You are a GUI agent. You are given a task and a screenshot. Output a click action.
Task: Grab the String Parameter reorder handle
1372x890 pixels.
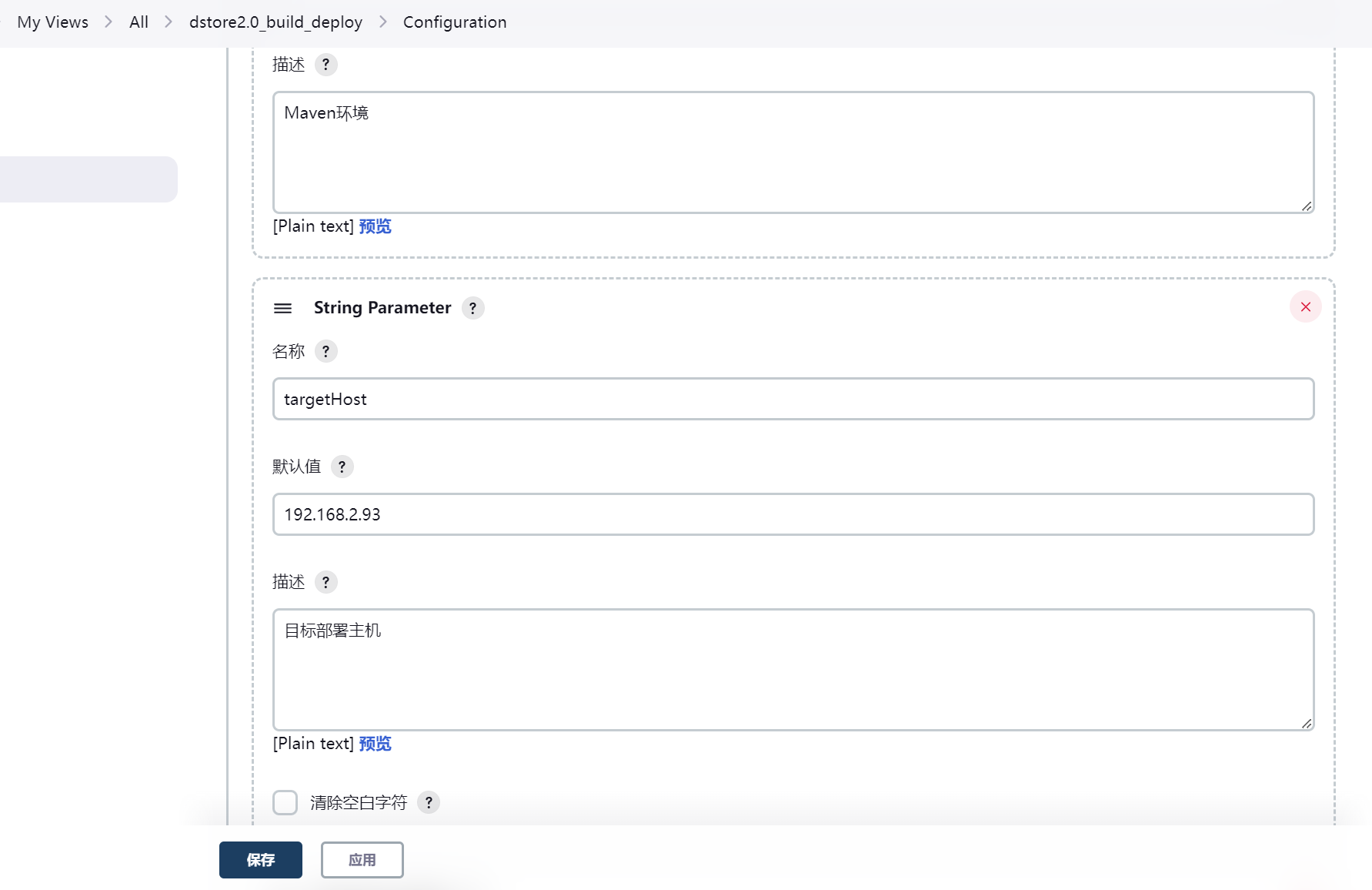click(x=283, y=308)
